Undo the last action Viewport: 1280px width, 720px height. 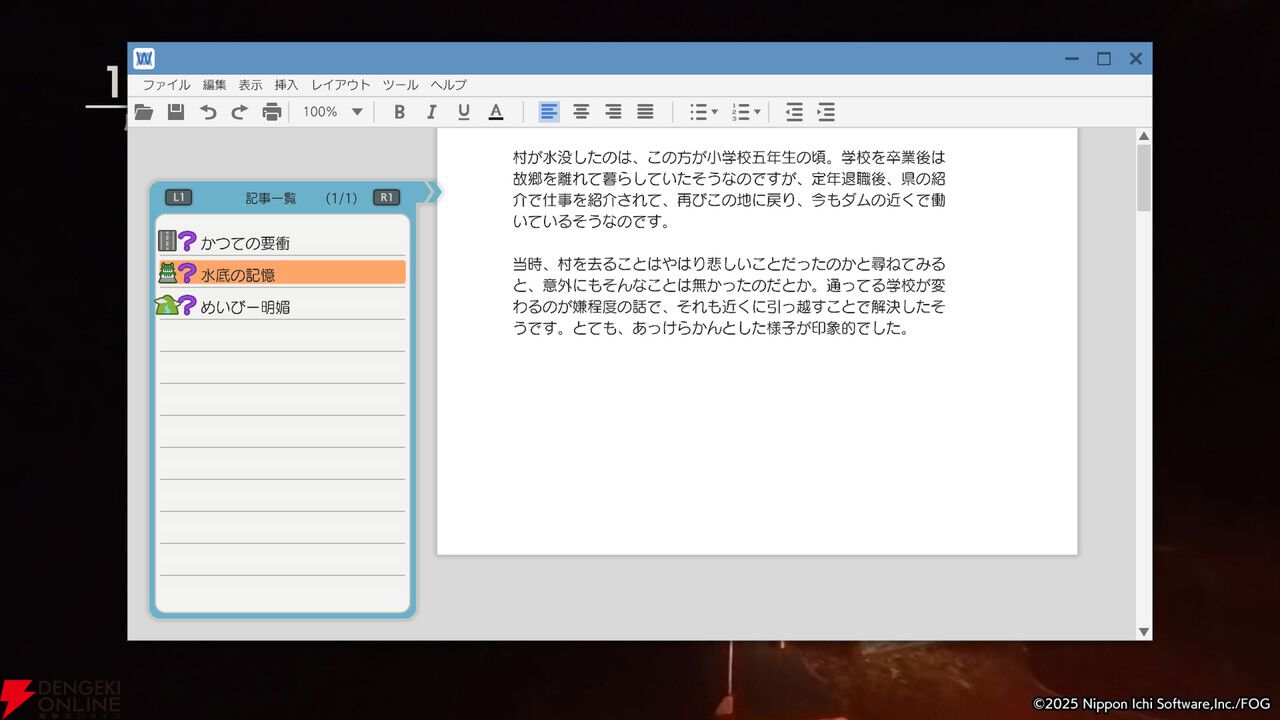[x=208, y=112]
